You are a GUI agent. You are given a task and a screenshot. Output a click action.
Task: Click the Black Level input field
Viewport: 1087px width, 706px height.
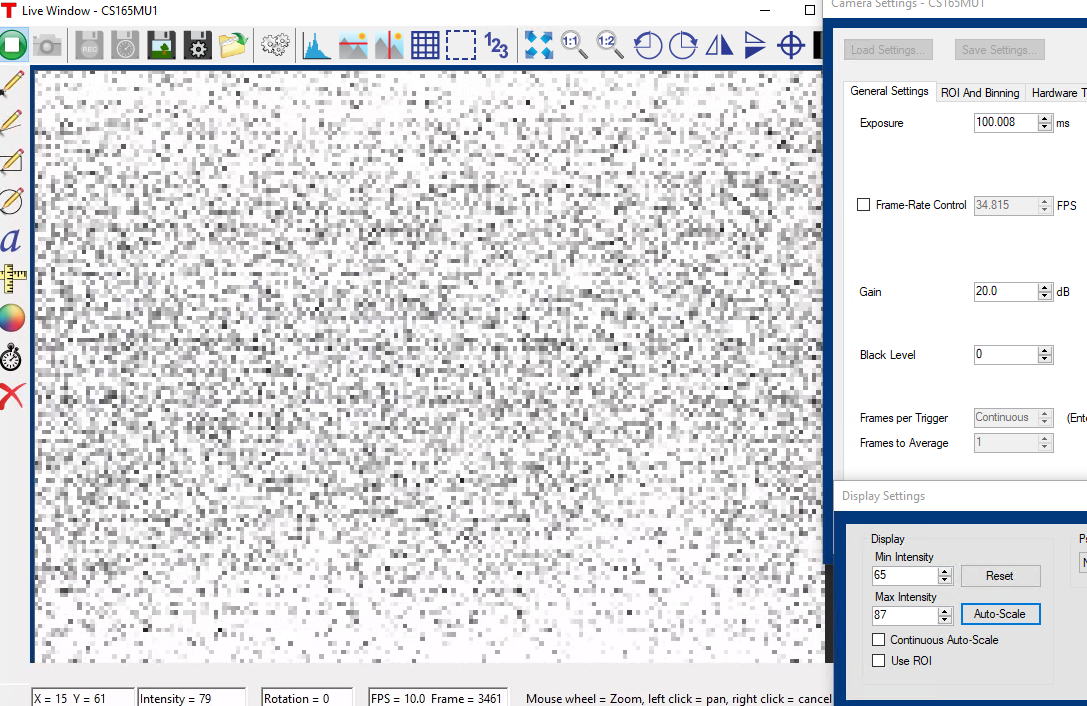[1005, 354]
